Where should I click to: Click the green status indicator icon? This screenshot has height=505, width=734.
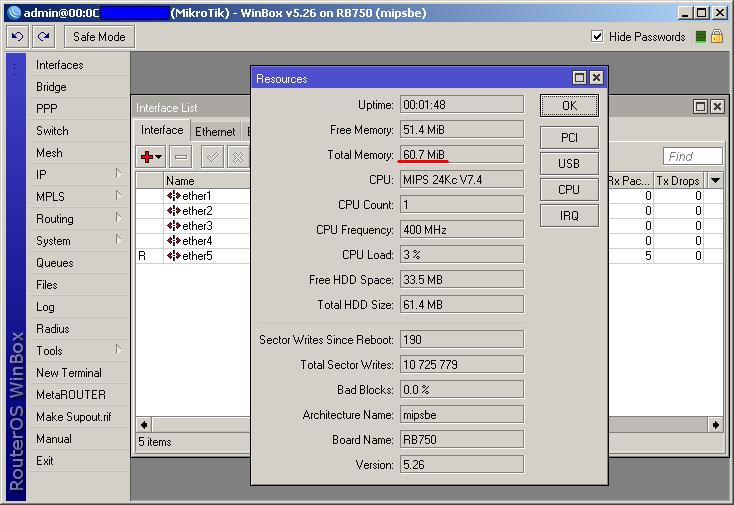[x=700, y=37]
